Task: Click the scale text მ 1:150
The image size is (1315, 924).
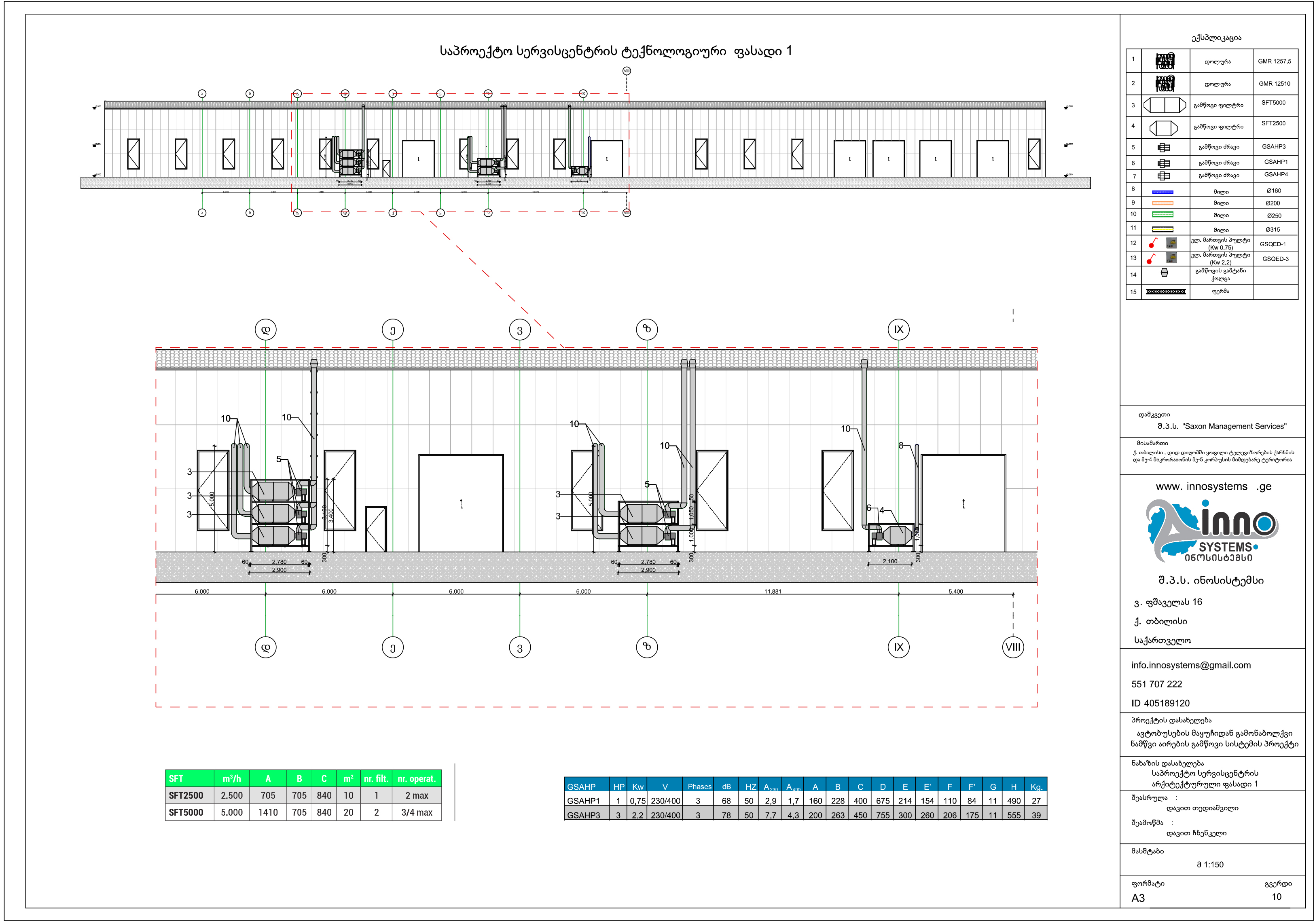Action: (1209, 865)
